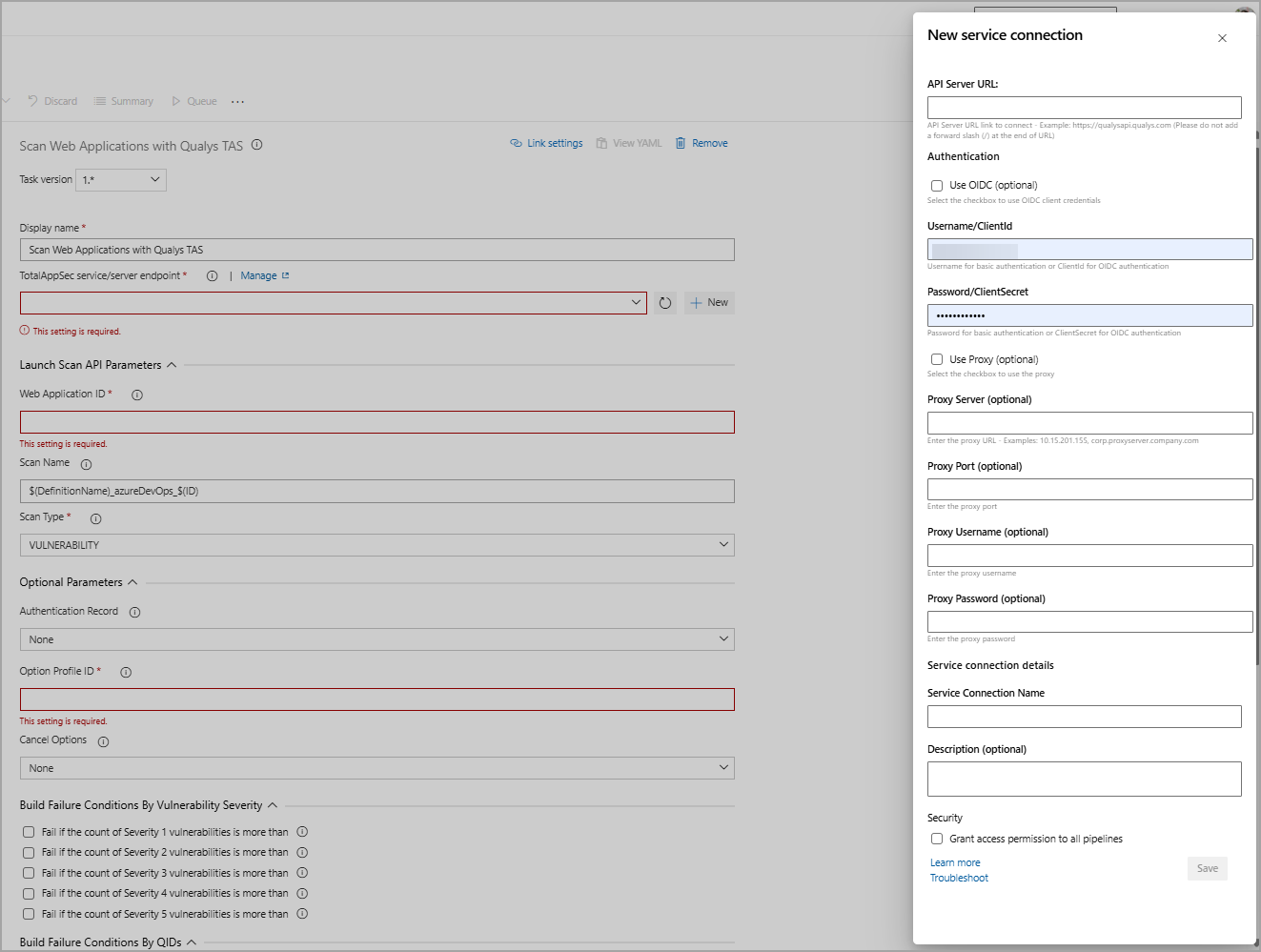
Task: Check Use OIDC (optional)
Action: coord(937,186)
